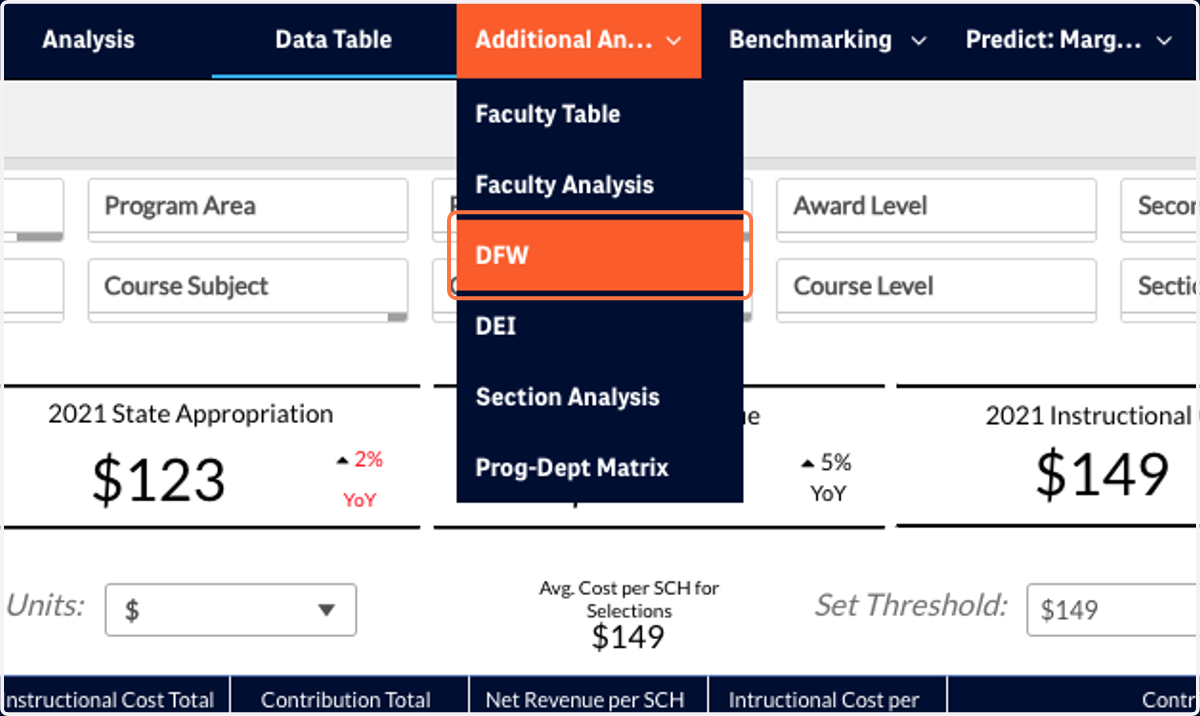The height and width of the screenshot is (716, 1200).
Task: Open Prog-Dept Matrix
Action: click(x=600, y=467)
